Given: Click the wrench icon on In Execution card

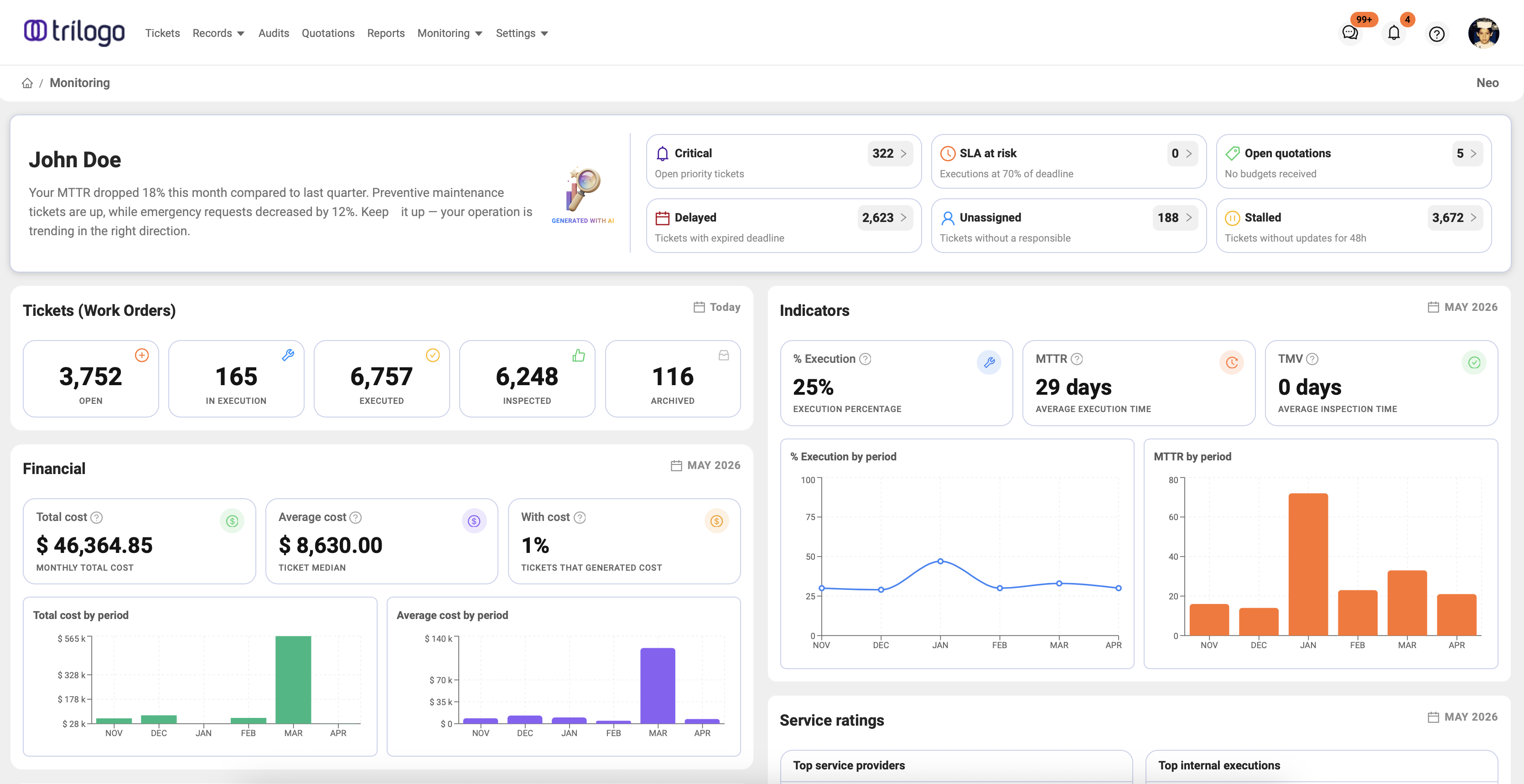Looking at the screenshot, I should pos(288,355).
